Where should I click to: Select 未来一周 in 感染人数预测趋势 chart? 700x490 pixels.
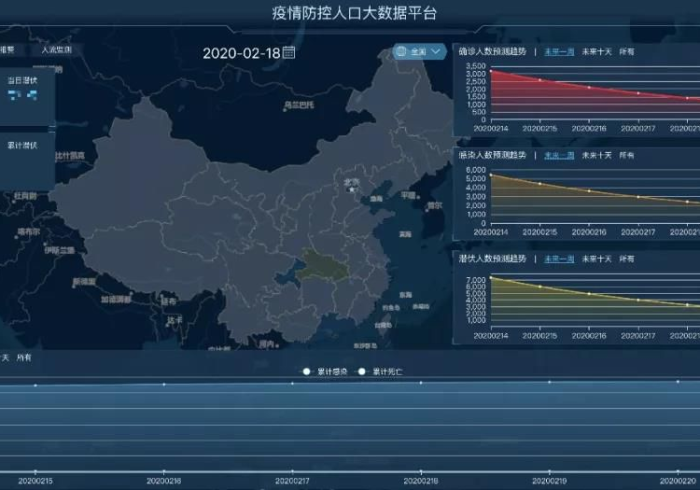559,155
